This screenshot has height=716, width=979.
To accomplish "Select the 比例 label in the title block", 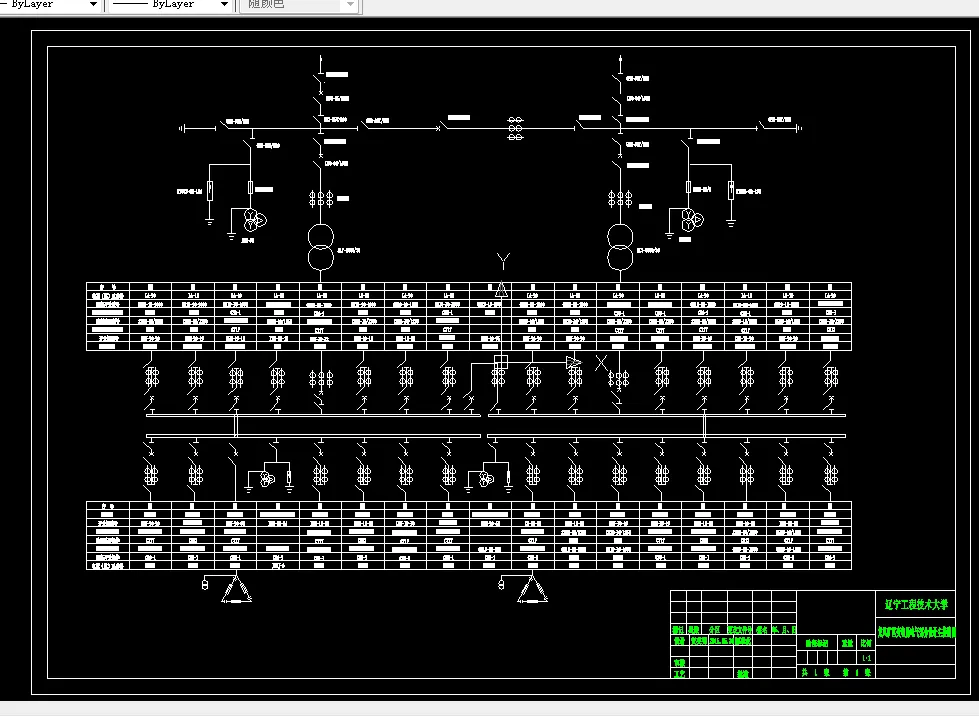I will 866,643.
